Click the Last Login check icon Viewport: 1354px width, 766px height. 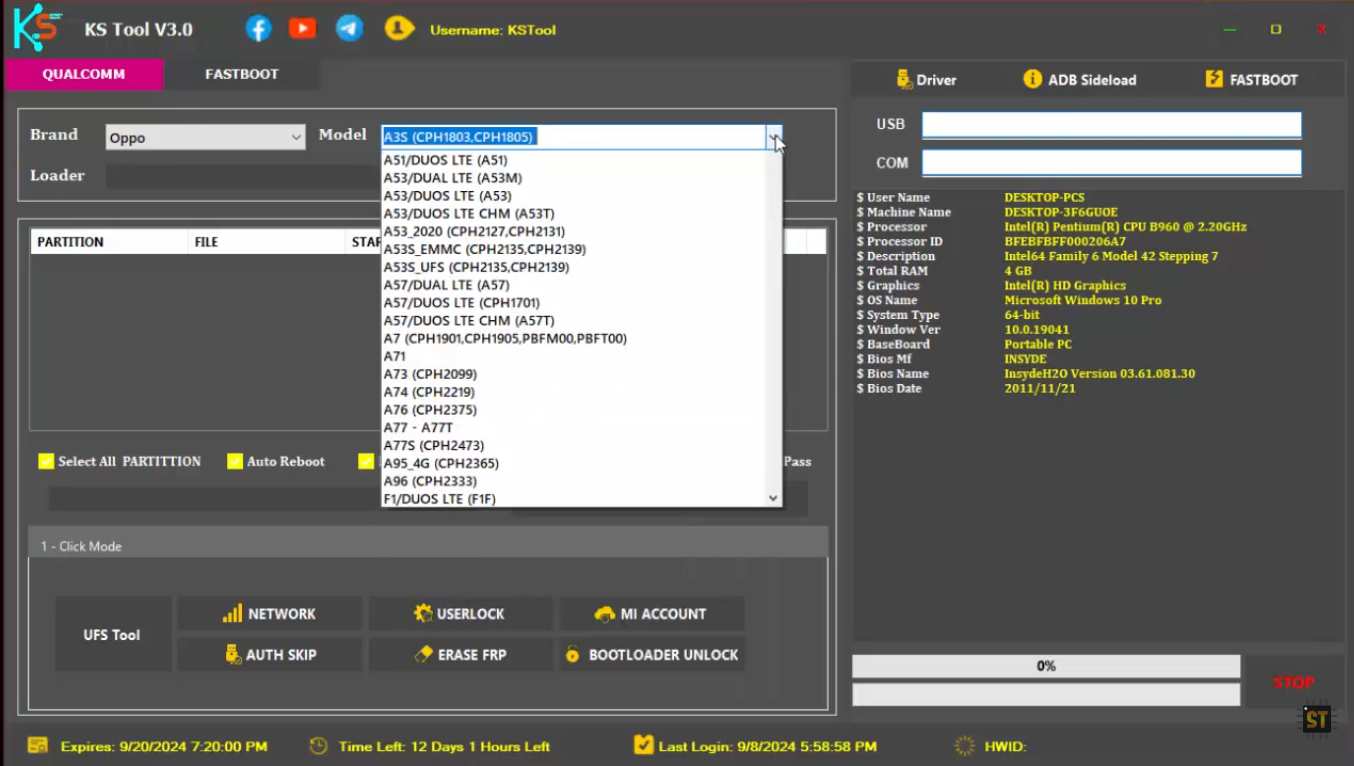(x=644, y=745)
